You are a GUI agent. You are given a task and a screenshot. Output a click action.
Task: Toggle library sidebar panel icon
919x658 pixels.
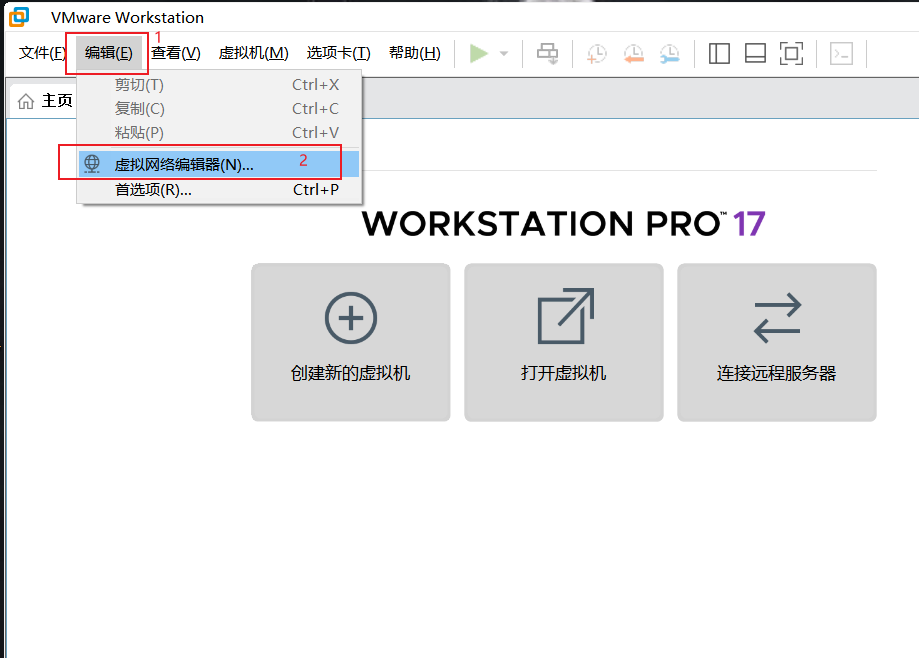point(719,53)
